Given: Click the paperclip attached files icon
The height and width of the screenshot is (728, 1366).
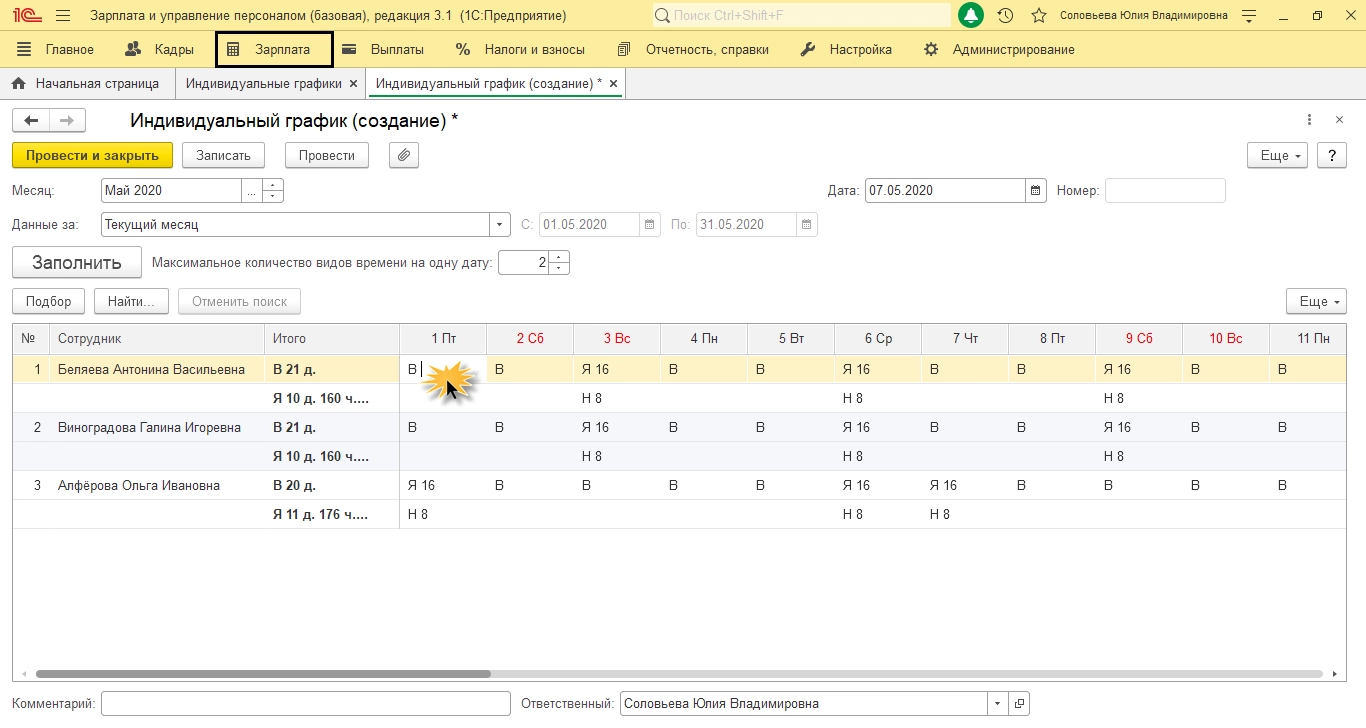Looking at the screenshot, I should [x=404, y=155].
